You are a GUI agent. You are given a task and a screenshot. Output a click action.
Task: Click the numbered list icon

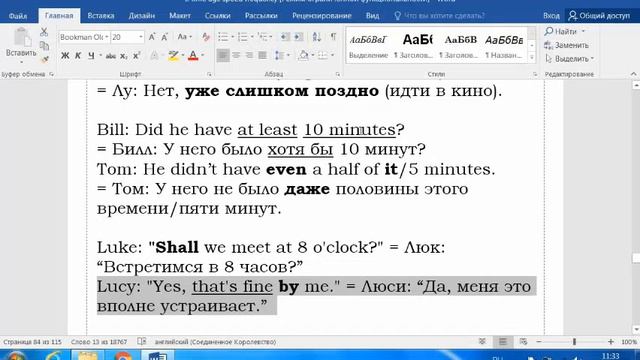coord(242,37)
